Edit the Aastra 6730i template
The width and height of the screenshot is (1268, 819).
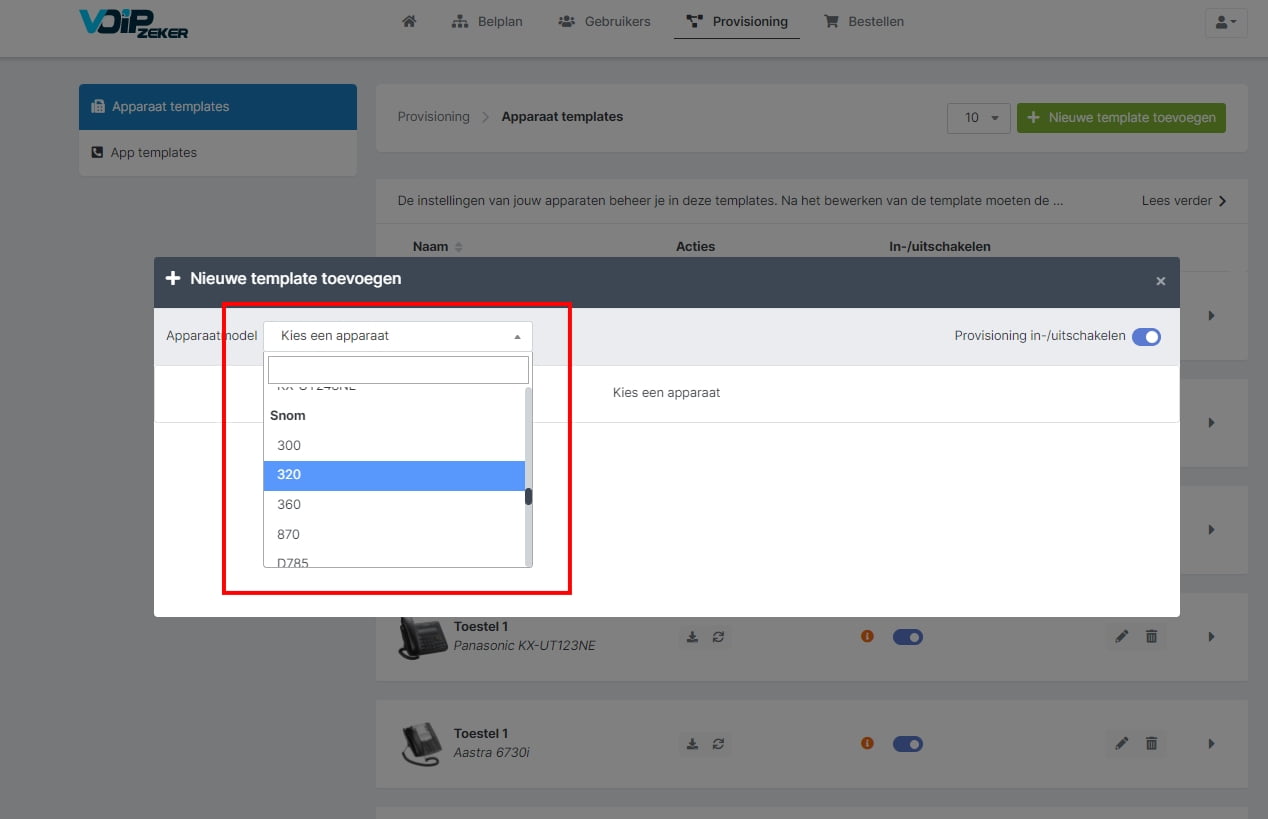pyautogui.click(x=1122, y=743)
